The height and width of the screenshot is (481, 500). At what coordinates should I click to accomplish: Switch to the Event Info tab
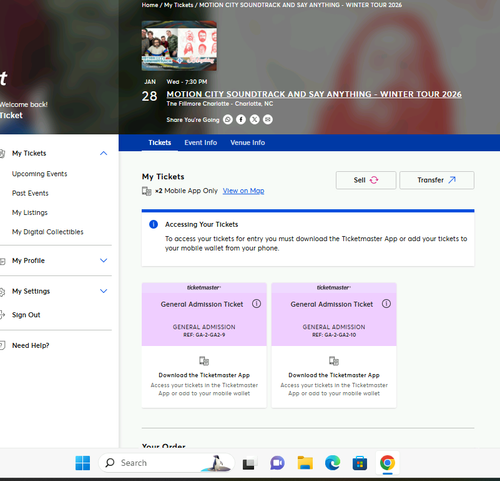pos(201,143)
